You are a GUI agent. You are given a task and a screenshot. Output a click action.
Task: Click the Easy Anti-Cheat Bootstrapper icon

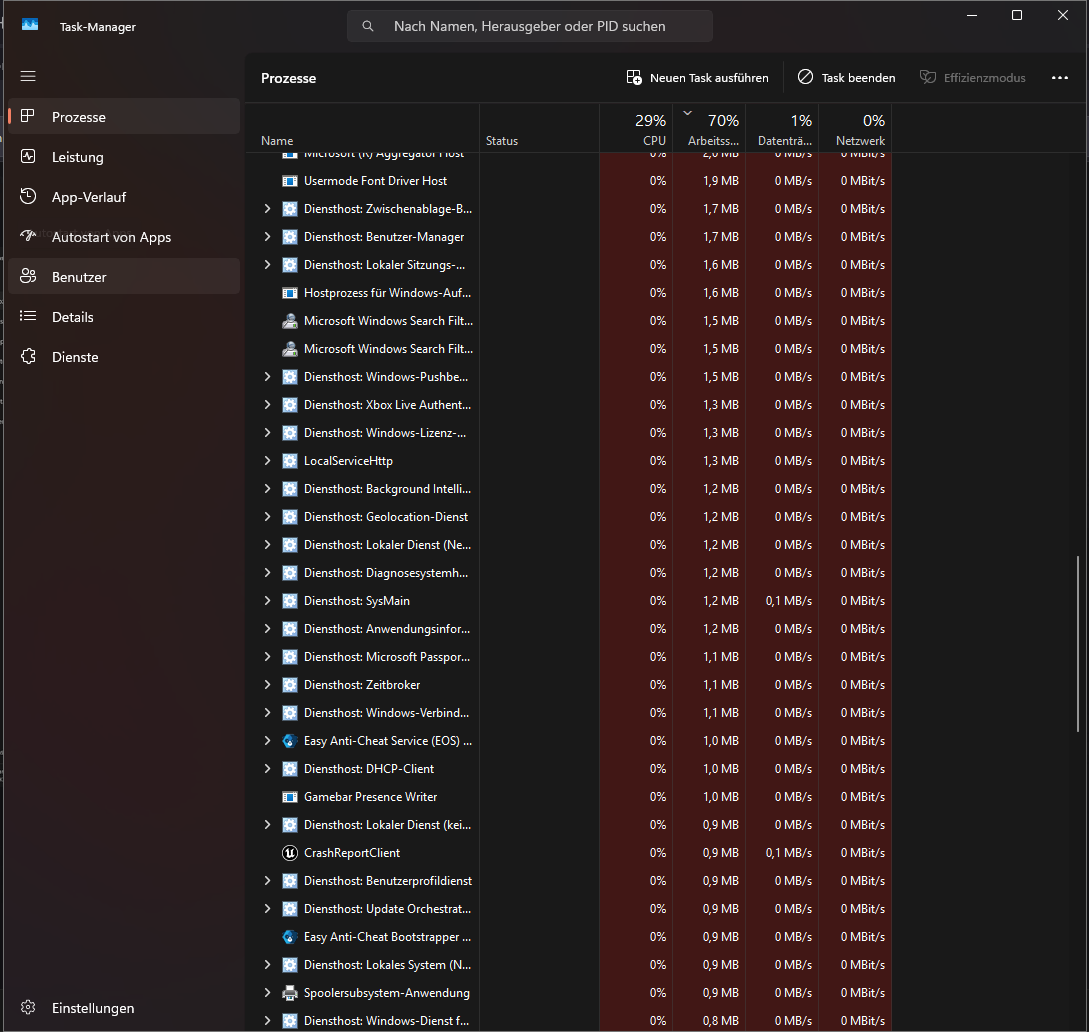point(290,937)
